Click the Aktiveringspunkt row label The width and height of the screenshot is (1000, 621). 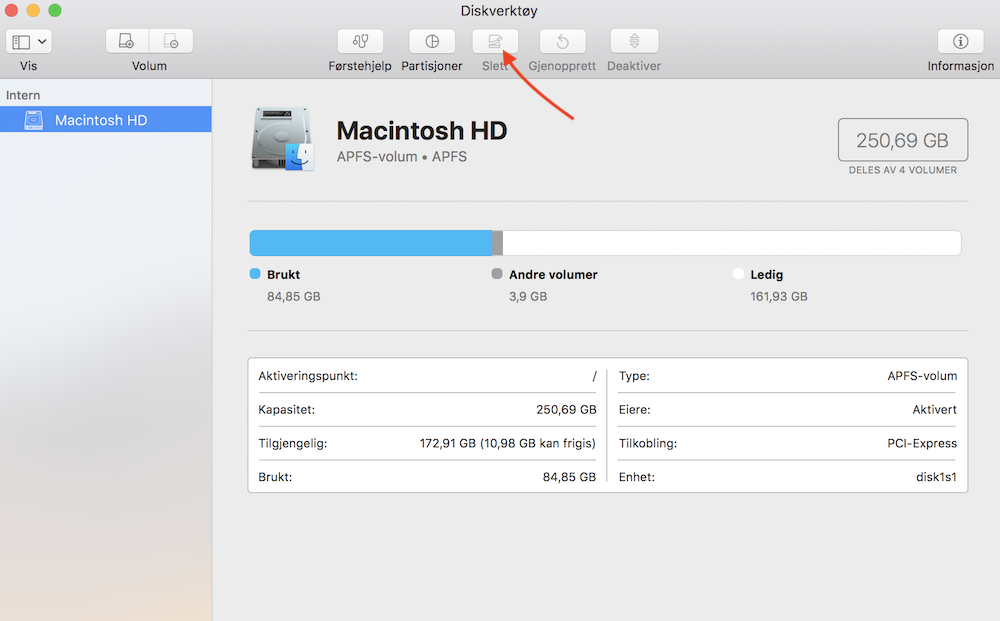click(308, 376)
